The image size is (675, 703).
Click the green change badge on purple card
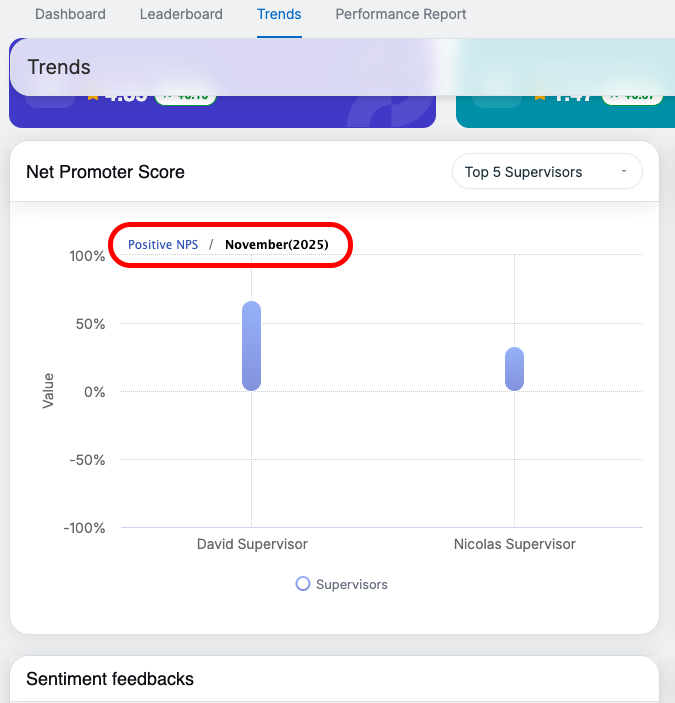click(184, 97)
